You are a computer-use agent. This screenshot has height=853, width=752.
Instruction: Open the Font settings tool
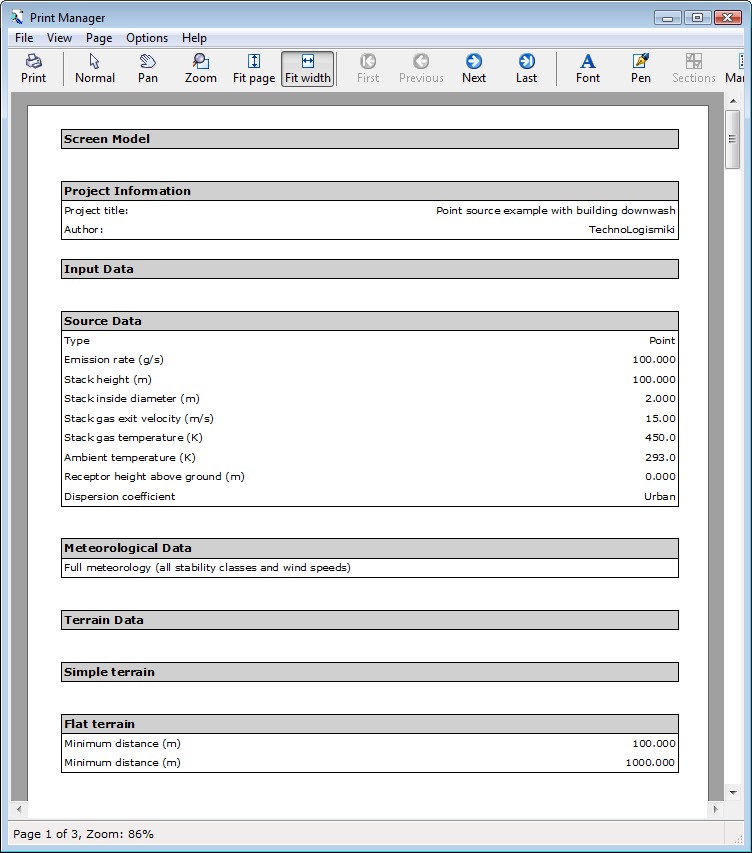pos(588,68)
